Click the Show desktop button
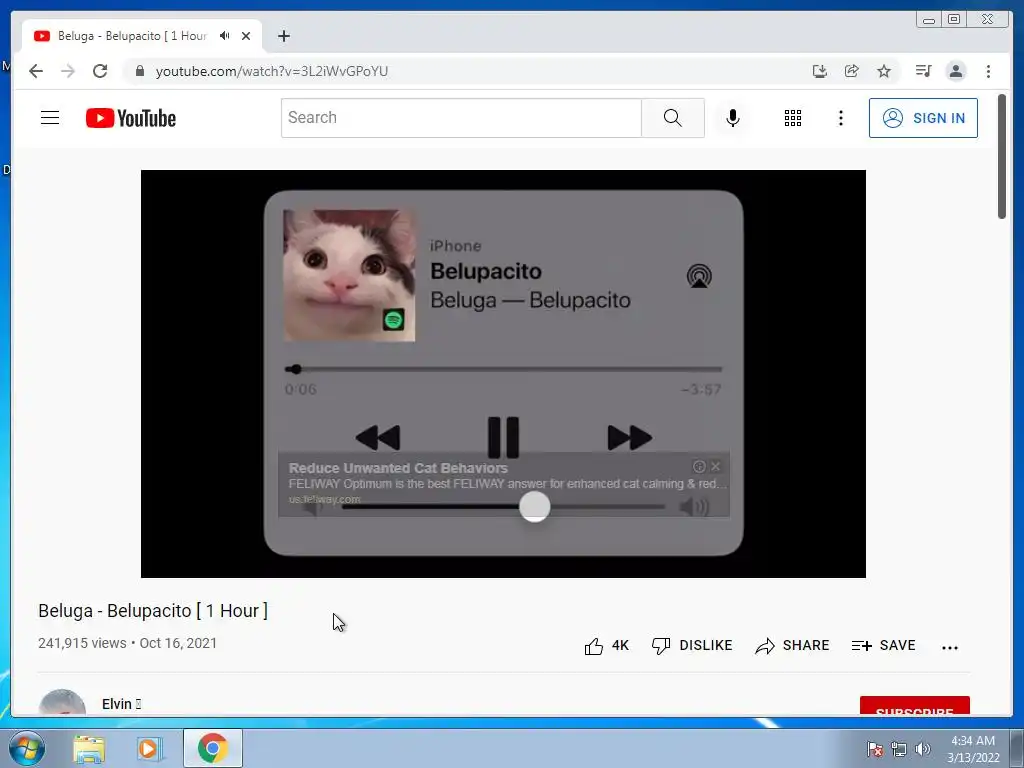 (1017, 748)
